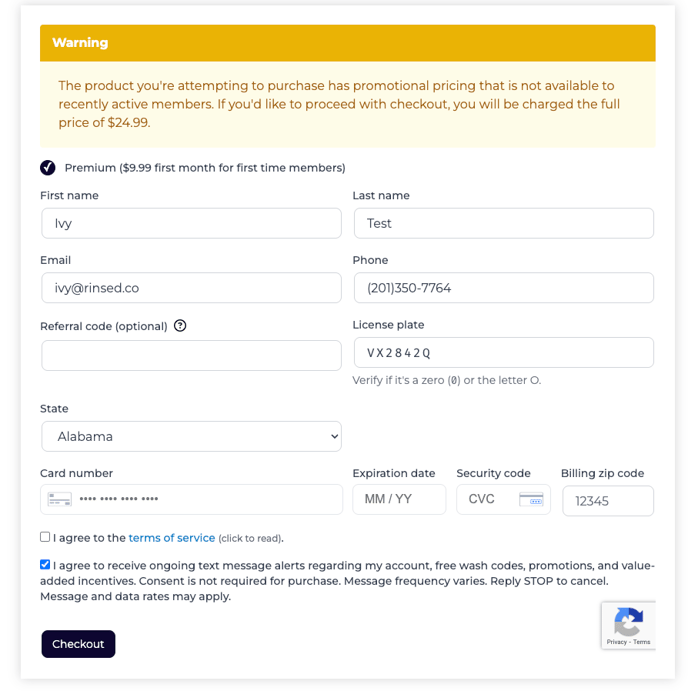Uncheck the text message alerts consent box
Viewport: 688px width, 691px height.
click(x=45, y=564)
